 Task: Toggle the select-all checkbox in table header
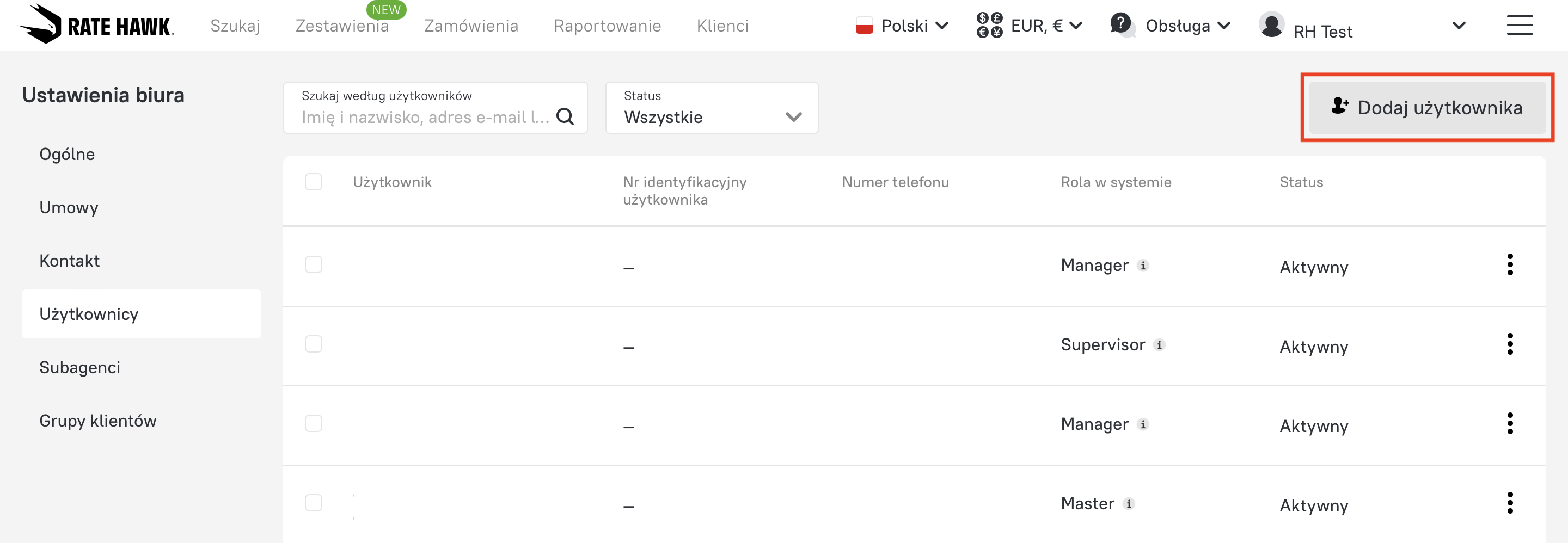314,182
